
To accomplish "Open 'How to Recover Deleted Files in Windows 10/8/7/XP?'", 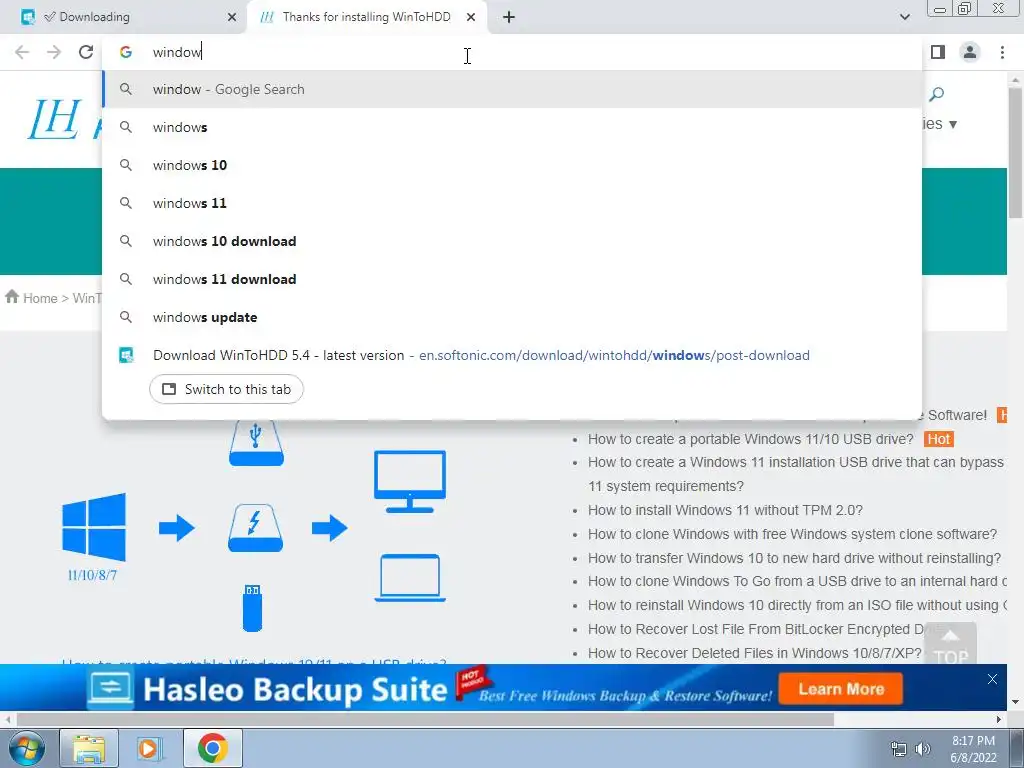I will [754, 653].
